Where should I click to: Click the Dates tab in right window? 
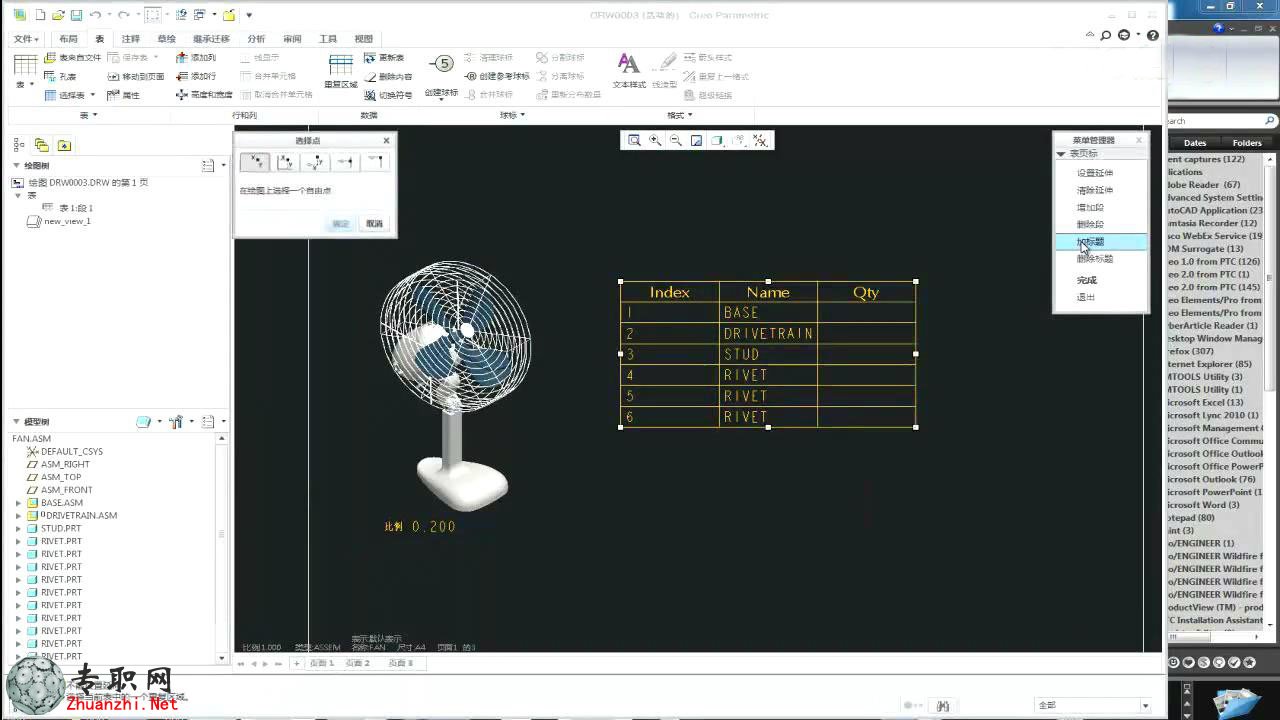click(1195, 143)
